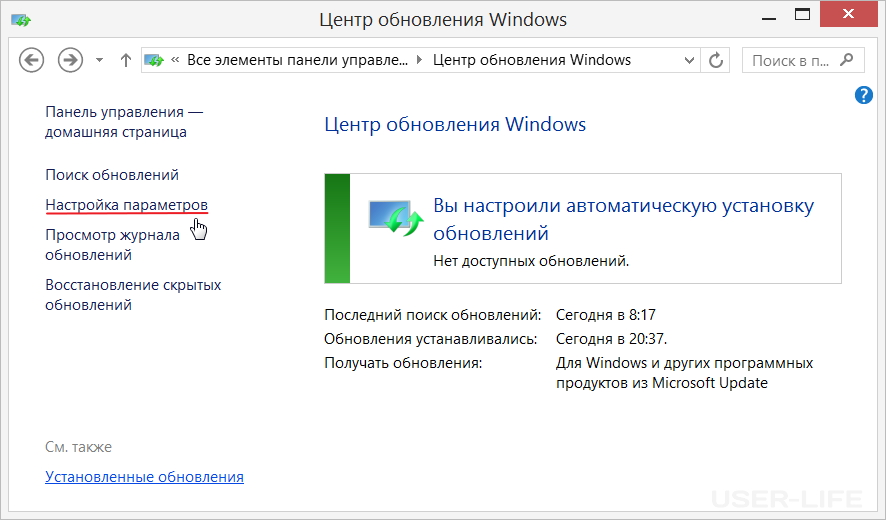Open the "Установленные обновления" link

[x=144, y=477]
